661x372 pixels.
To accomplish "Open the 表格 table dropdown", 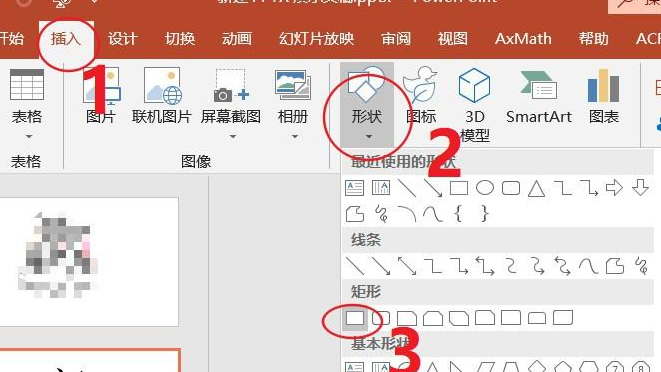I will click(27, 103).
